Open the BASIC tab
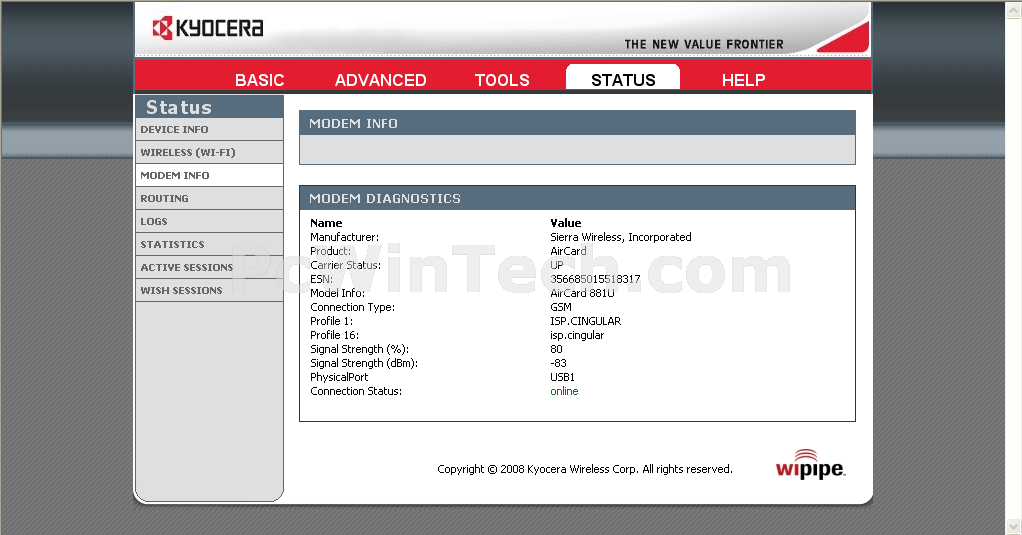The width and height of the screenshot is (1022, 535). 259,80
